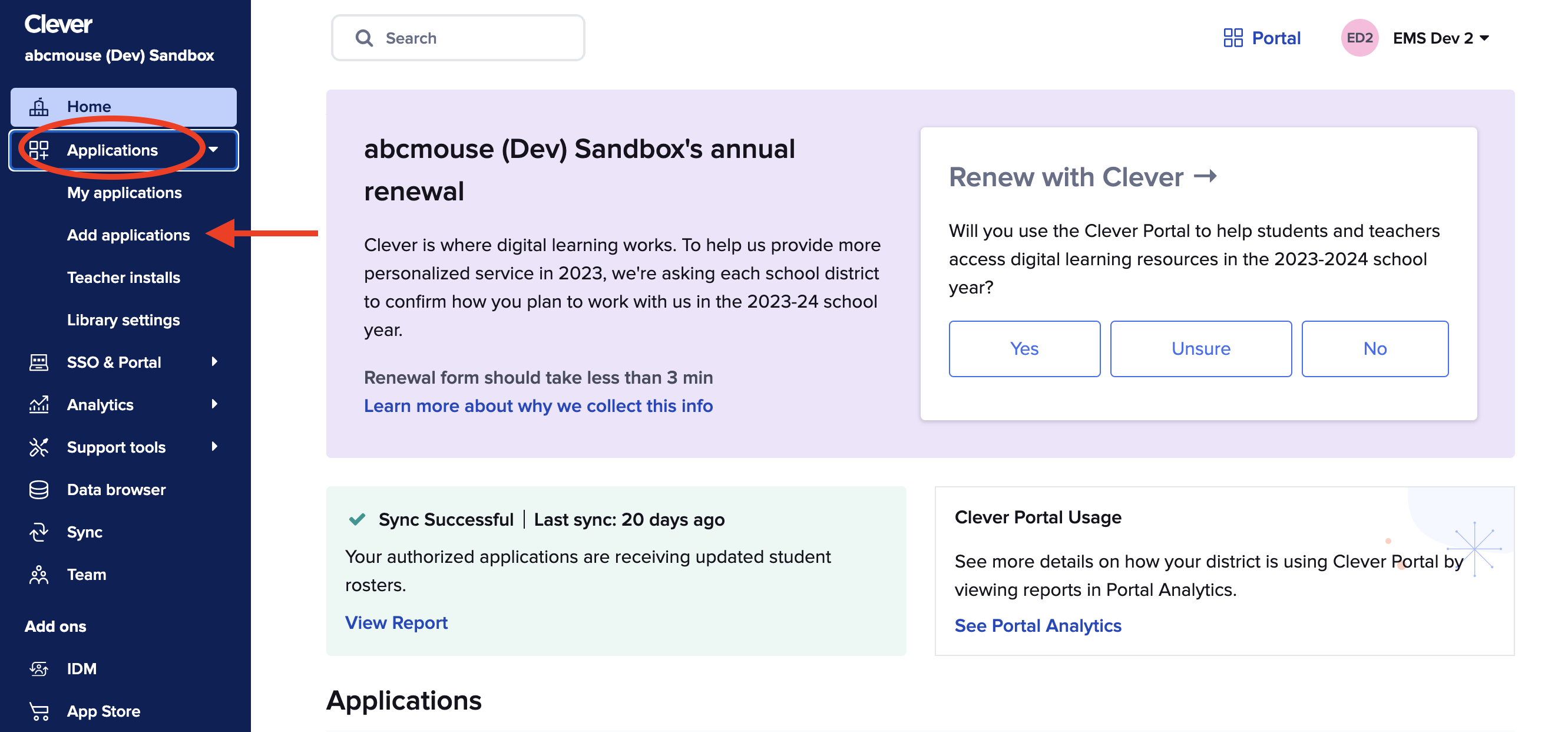
Task: Click the Applications grid-plus icon
Action: click(x=39, y=150)
